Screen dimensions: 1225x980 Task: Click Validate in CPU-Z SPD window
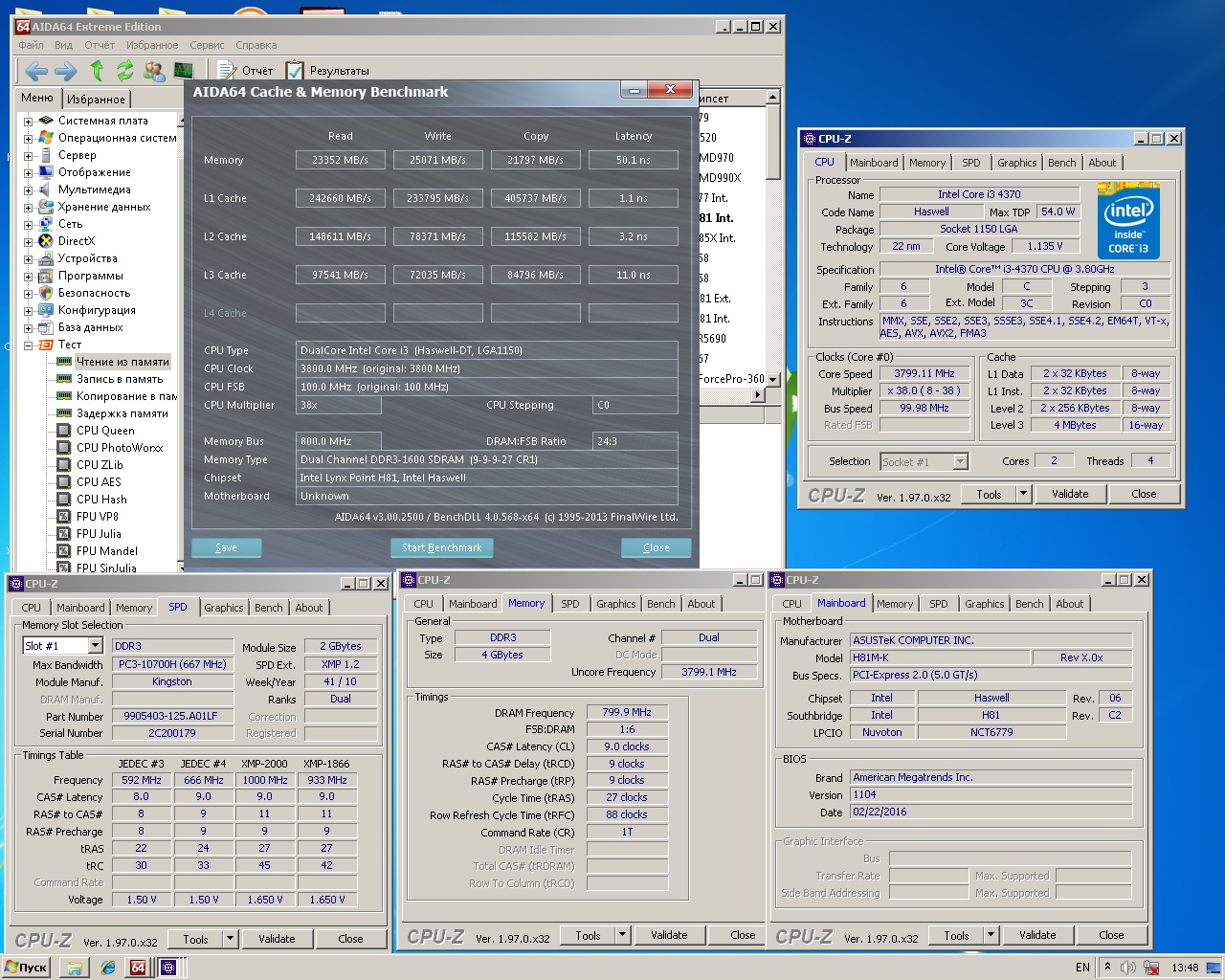click(x=277, y=939)
